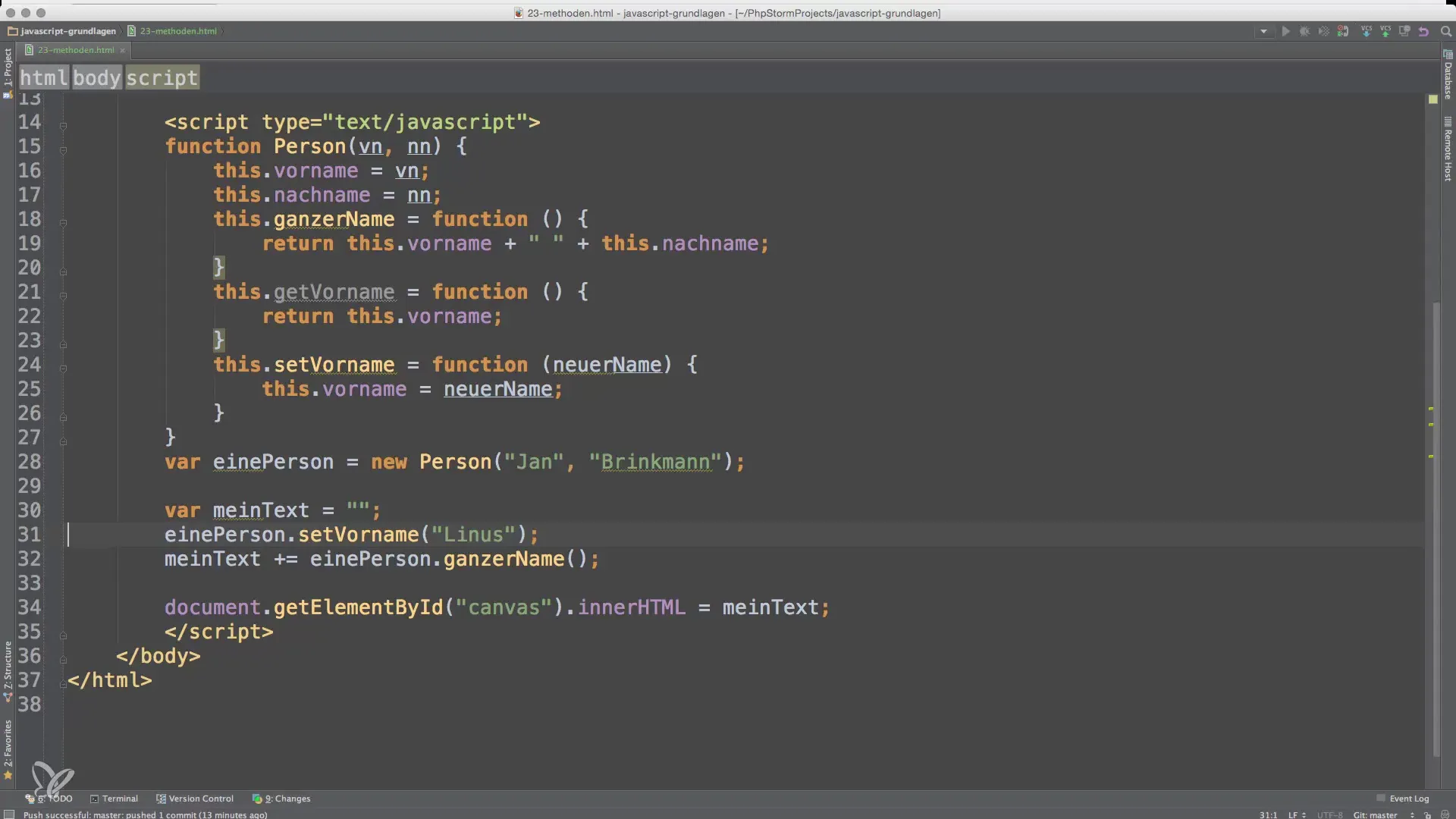
Task: Click 23-methoden.html in navigation bar
Action: tap(172, 31)
